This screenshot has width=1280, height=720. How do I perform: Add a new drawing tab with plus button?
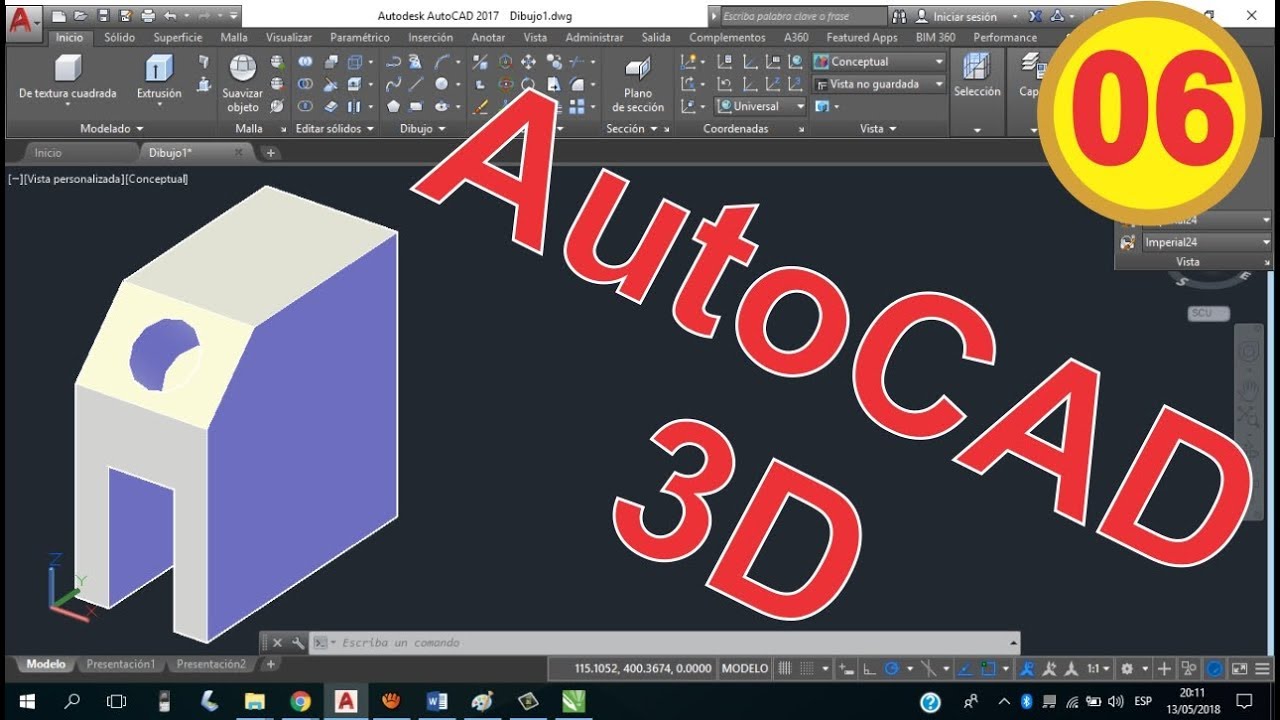click(271, 153)
